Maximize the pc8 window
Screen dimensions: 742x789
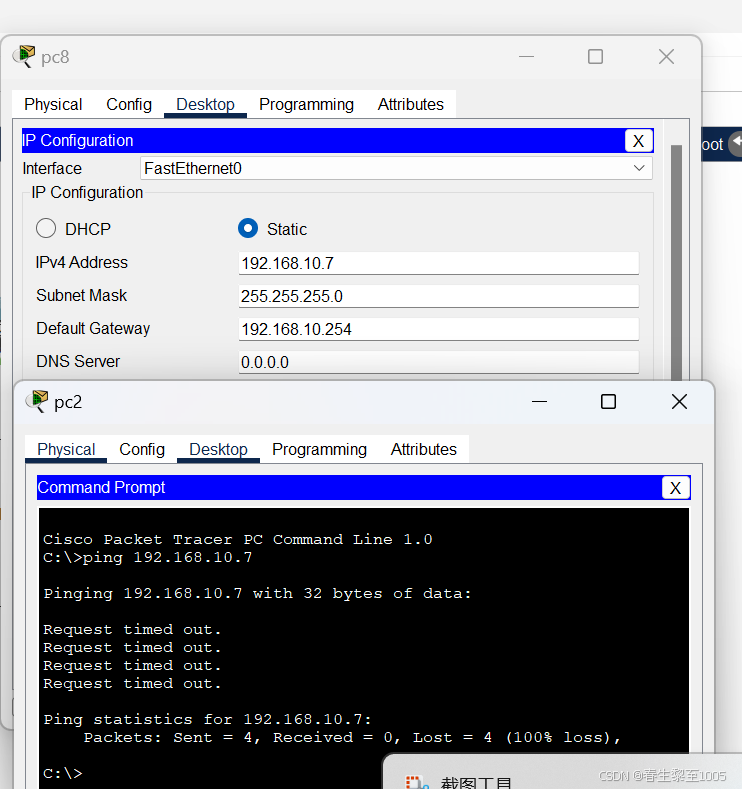596,56
